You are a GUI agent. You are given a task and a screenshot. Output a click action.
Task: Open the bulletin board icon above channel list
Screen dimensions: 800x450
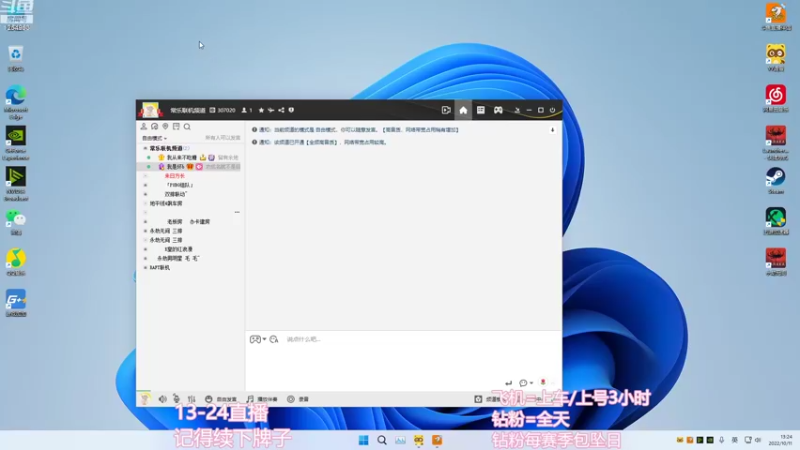point(176,127)
